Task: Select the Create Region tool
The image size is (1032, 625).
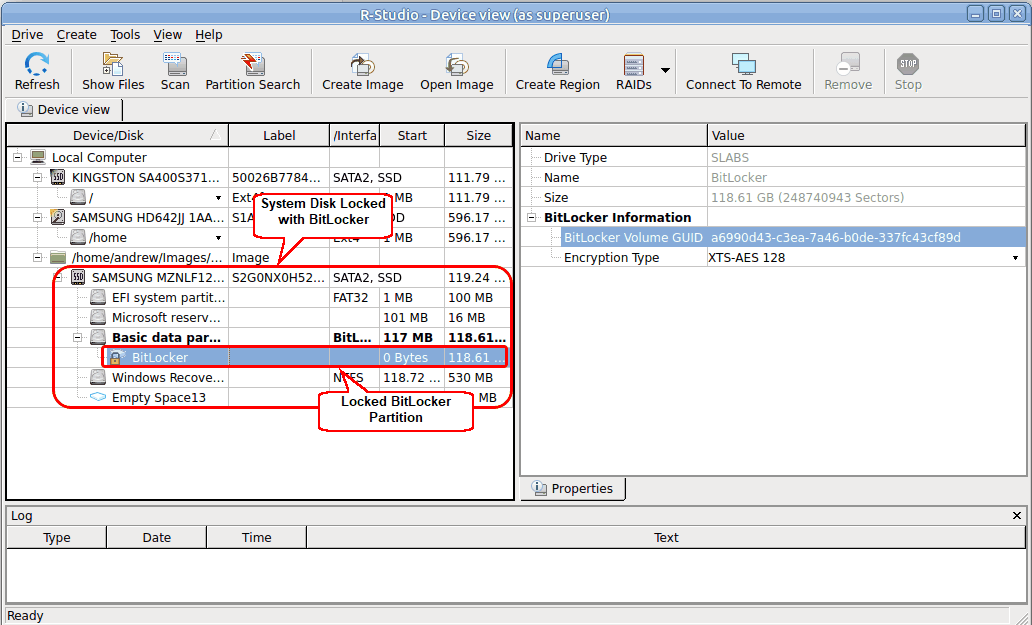Action: tap(557, 64)
